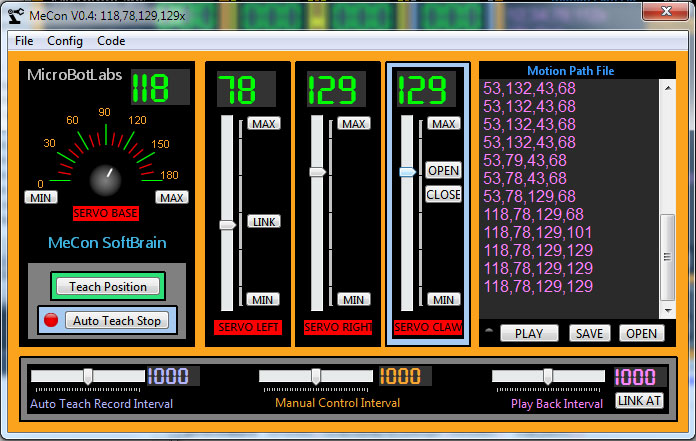The width and height of the screenshot is (696, 441).
Task: Click the Motion Path File list scrollbar
Action: point(667,250)
